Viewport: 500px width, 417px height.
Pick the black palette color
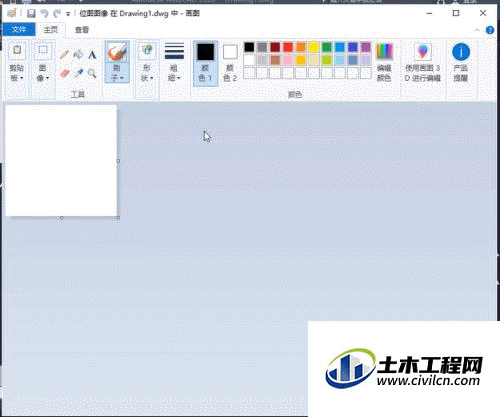249,47
